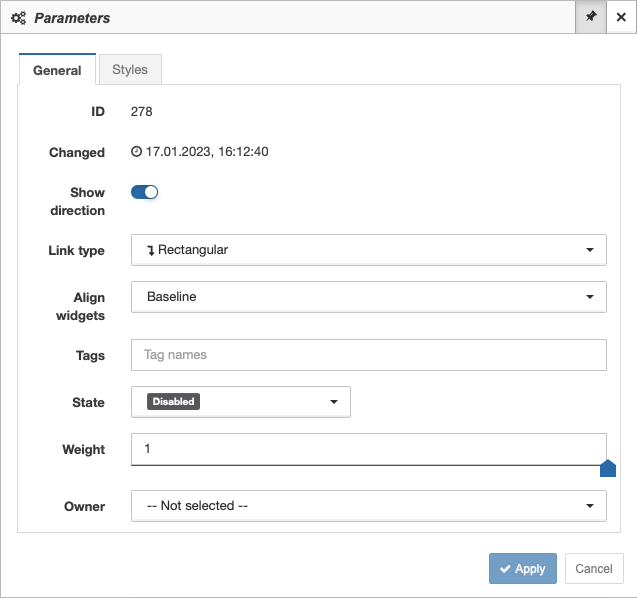This screenshot has height=598, width=637.
Task: Select the General tab
Action: [x=57, y=70]
